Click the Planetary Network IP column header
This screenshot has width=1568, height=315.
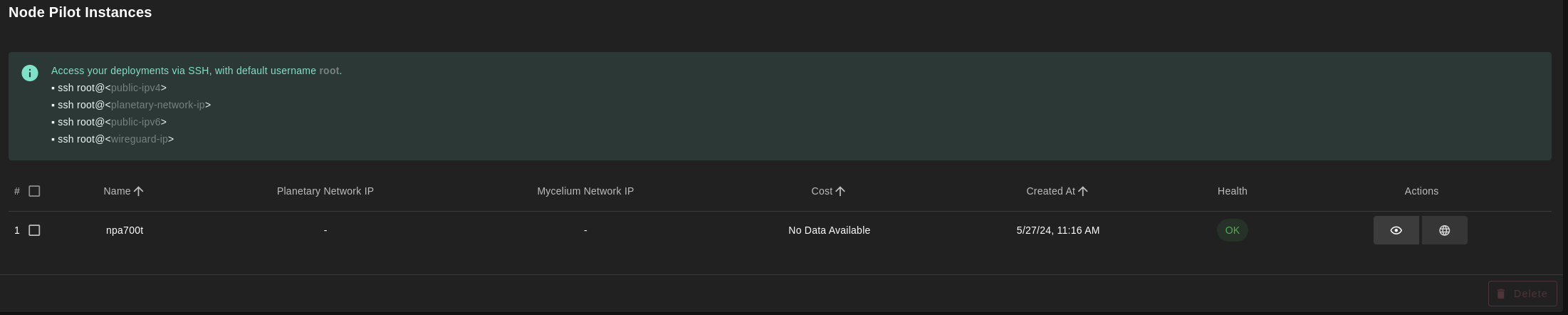325,191
